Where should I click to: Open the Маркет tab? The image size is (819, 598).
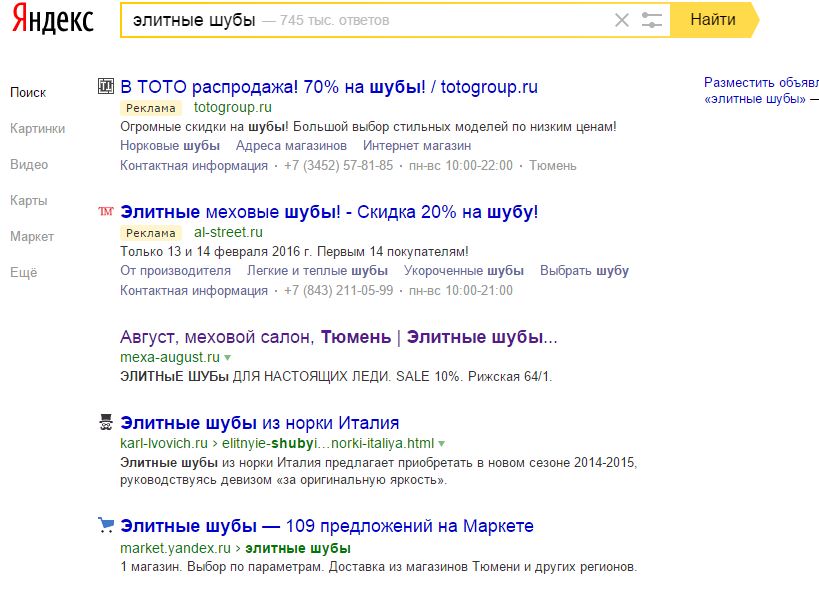pyautogui.click(x=32, y=237)
